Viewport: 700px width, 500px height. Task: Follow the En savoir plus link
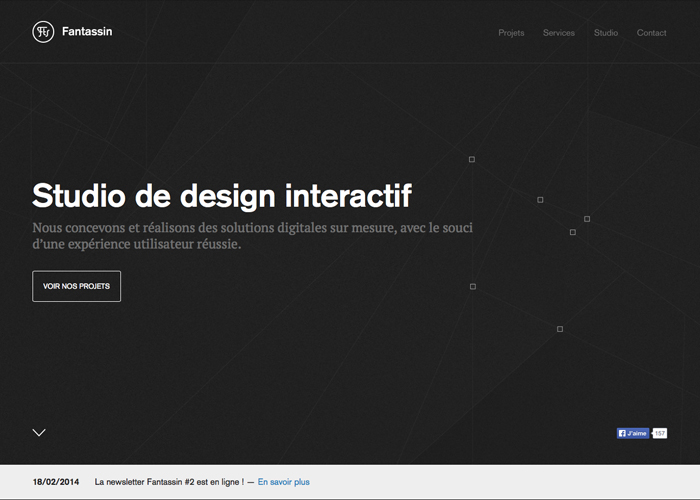(x=283, y=482)
